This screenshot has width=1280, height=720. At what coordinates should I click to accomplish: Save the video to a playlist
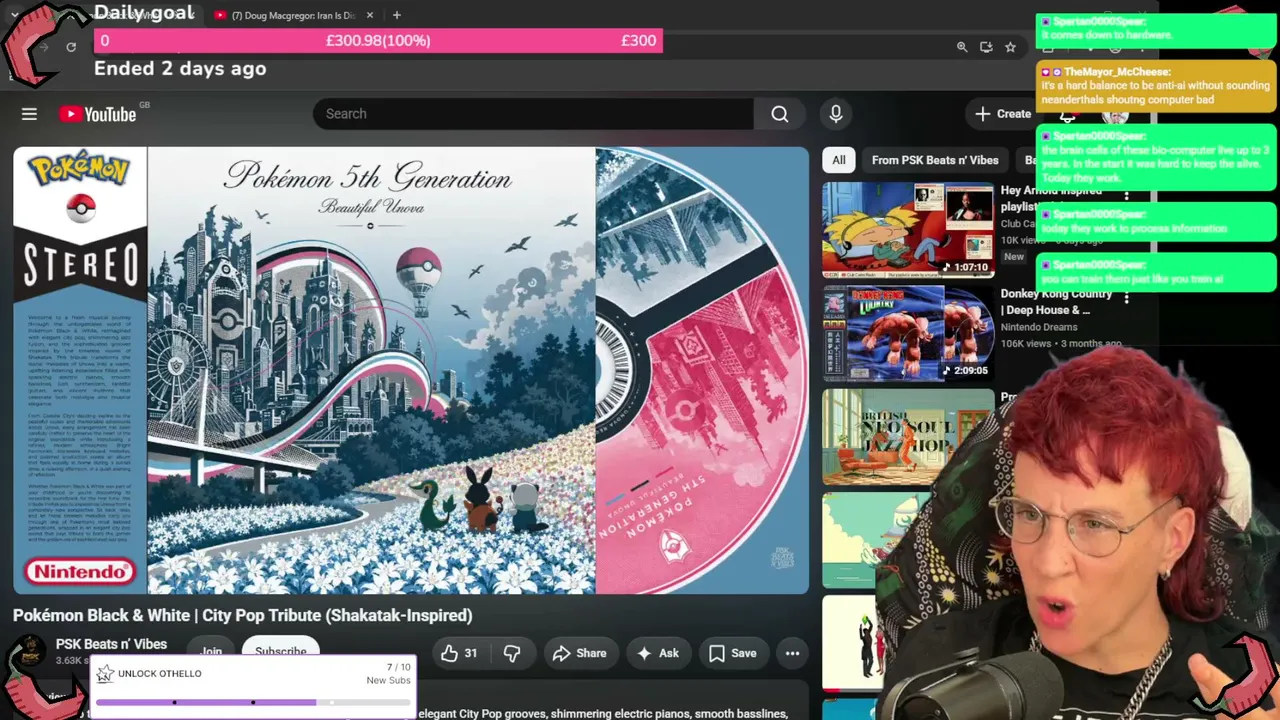coord(733,653)
